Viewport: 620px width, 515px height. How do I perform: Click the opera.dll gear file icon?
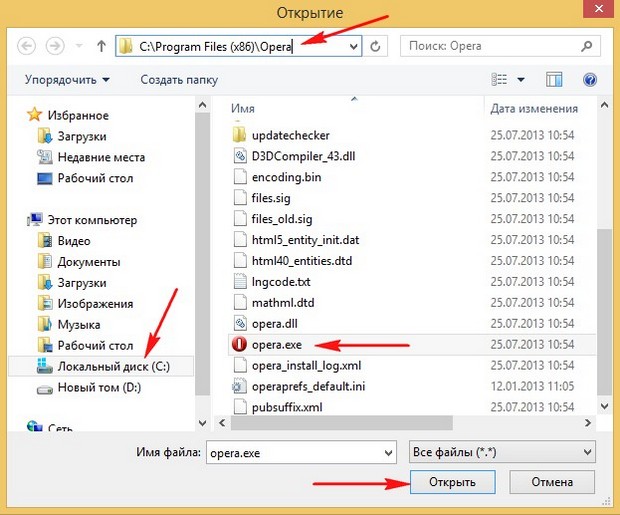point(240,323)
